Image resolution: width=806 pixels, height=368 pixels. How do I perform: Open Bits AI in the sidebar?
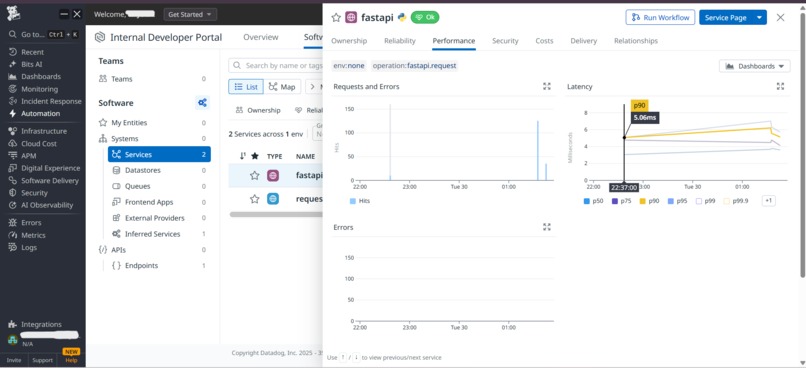click(31, 64)
